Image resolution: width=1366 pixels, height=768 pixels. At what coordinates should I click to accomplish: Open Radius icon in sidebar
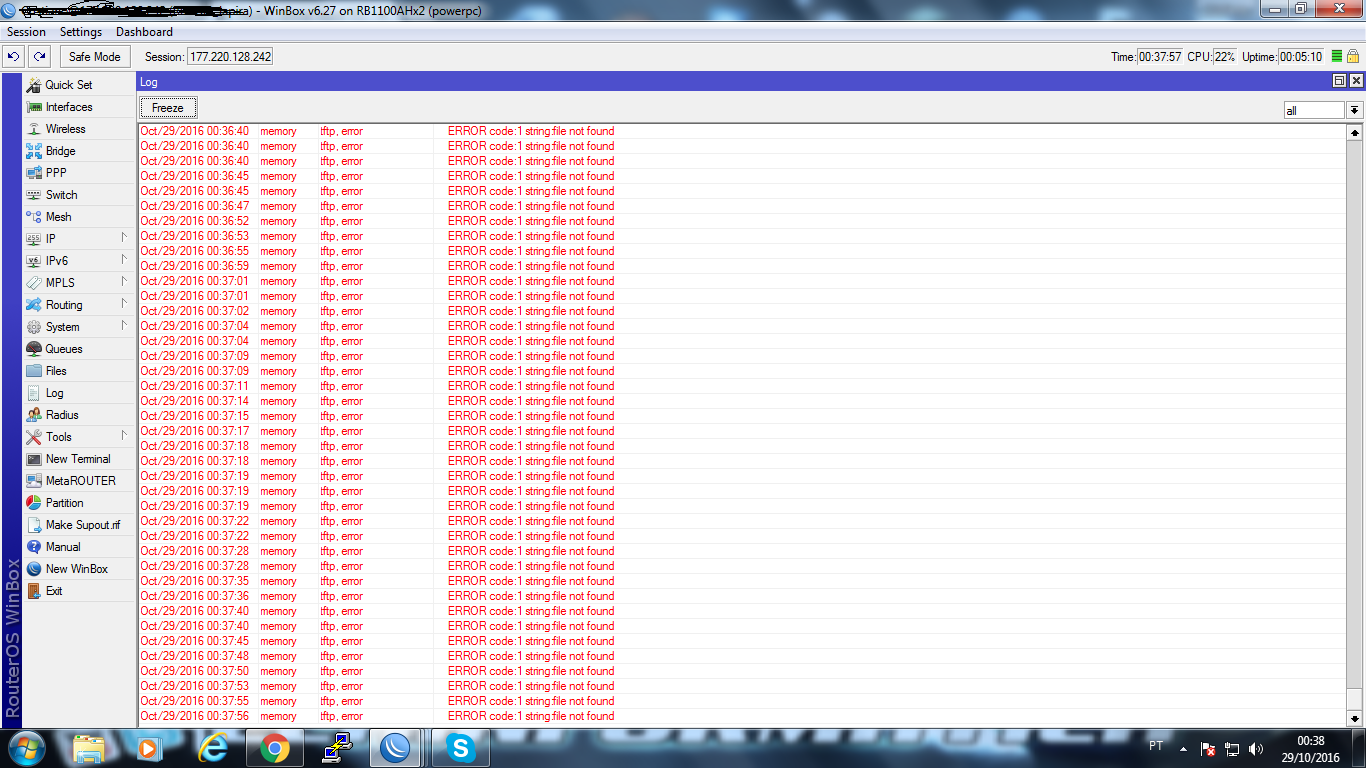pos(34,415)
